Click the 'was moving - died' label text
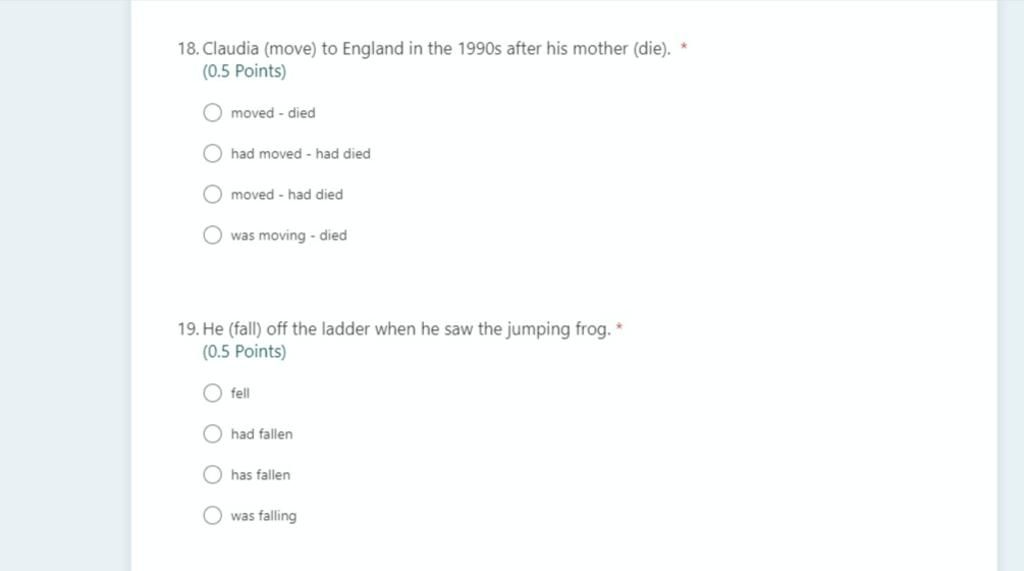 [x=289, y=235]
